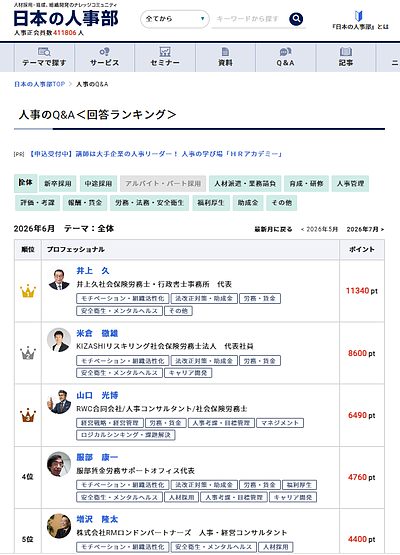Click 井上 久's 安全衛生・メンタルヘルス tag
This screenshot has height=555, width=400.
click(x=119, y=311)
